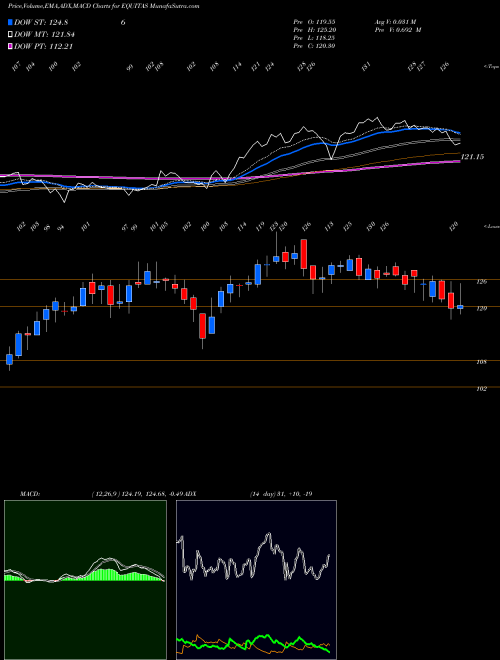Click the last blue candlestick near 120
Image resolution: width=500 pixels, height=660 pixels.
point(460,307)
